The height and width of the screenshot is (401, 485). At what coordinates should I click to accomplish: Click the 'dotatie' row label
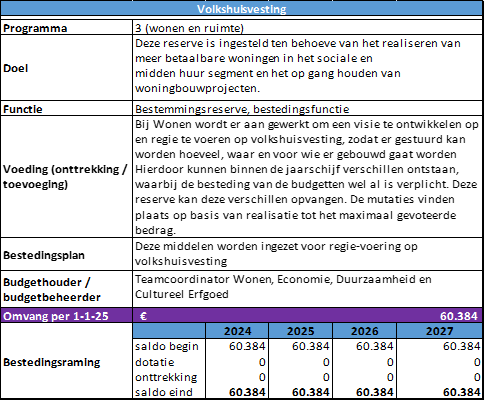point(155,362)
